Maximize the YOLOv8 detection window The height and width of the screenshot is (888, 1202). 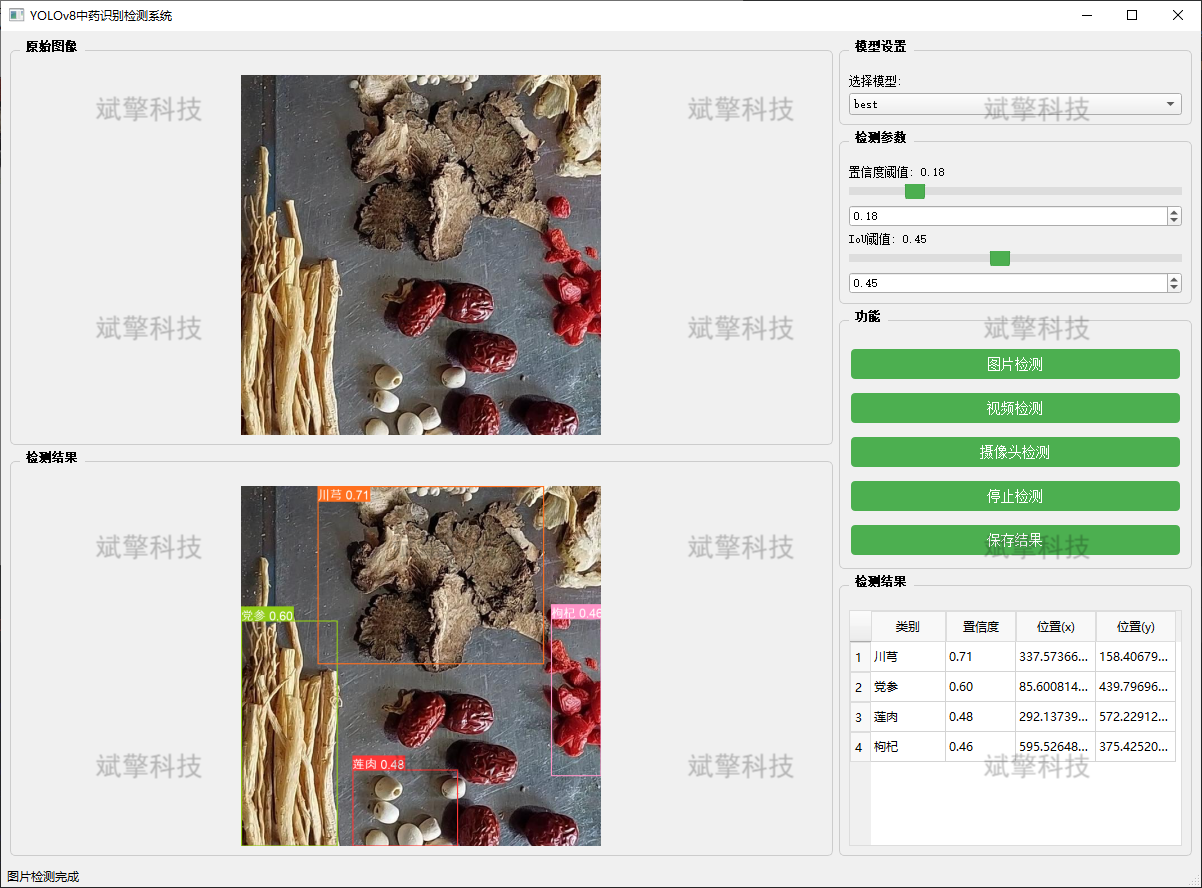(x=1132, y=15)
